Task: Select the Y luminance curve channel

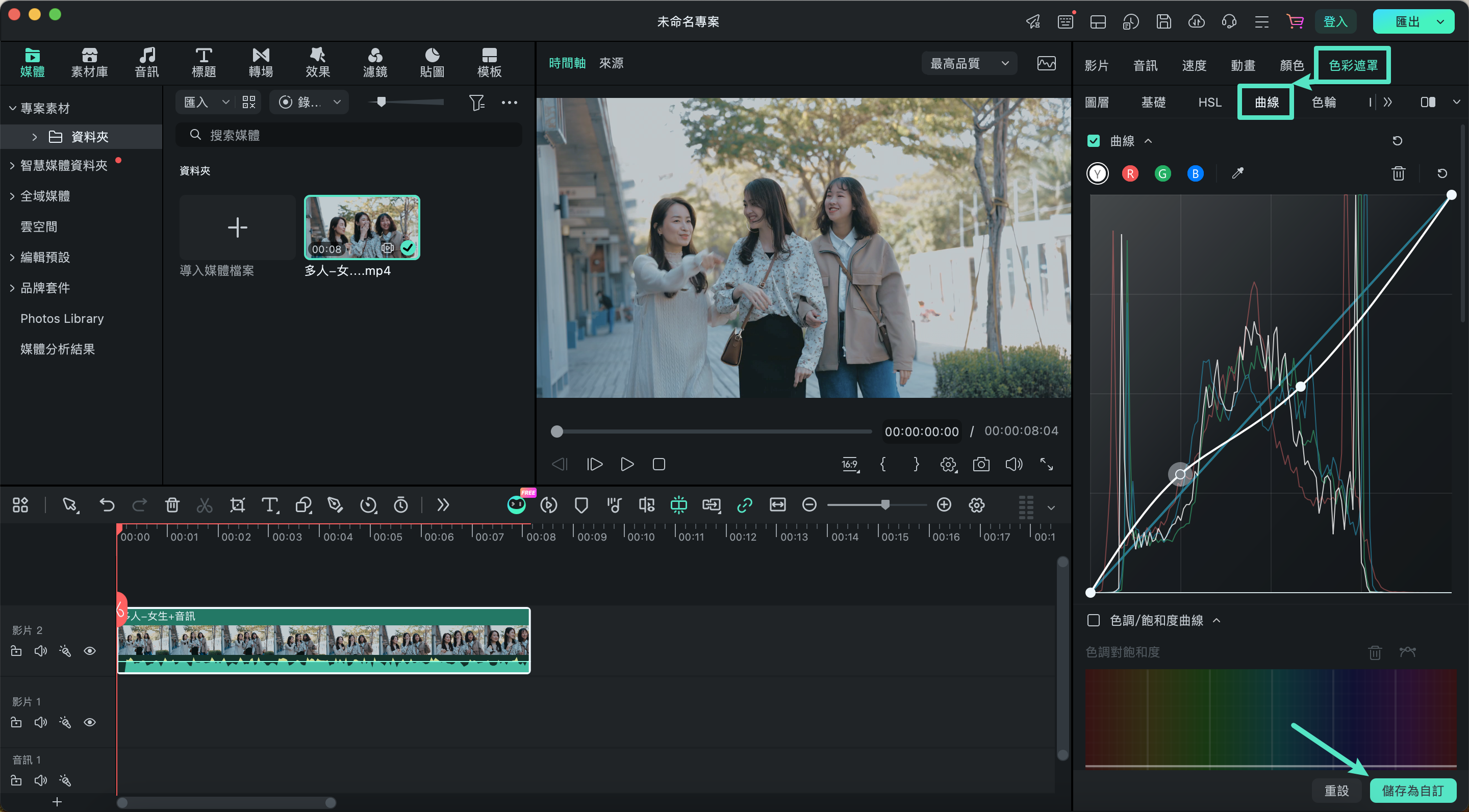Action: (x=1097, y=173)
